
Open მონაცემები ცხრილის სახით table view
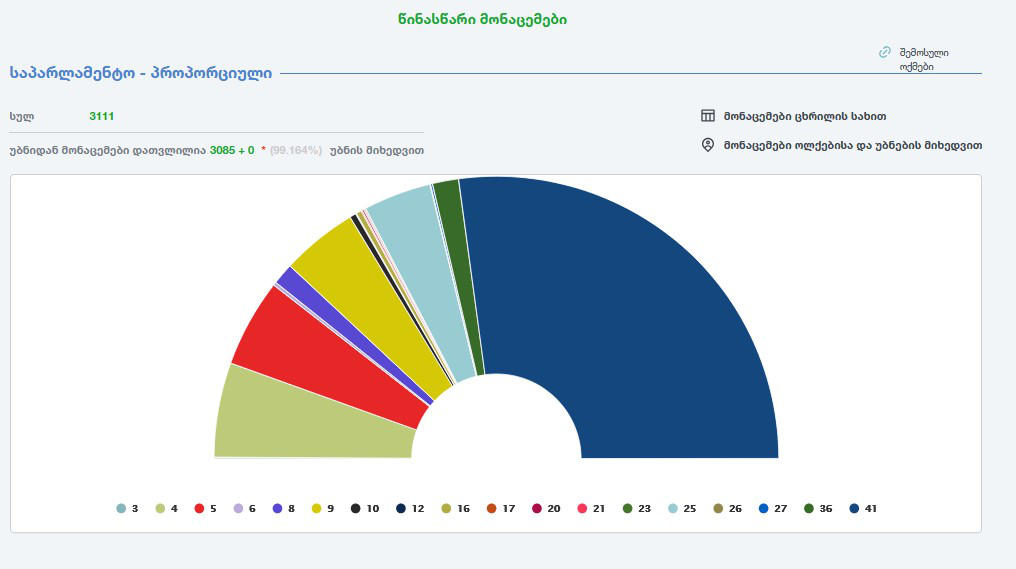(x=804, y=115)
